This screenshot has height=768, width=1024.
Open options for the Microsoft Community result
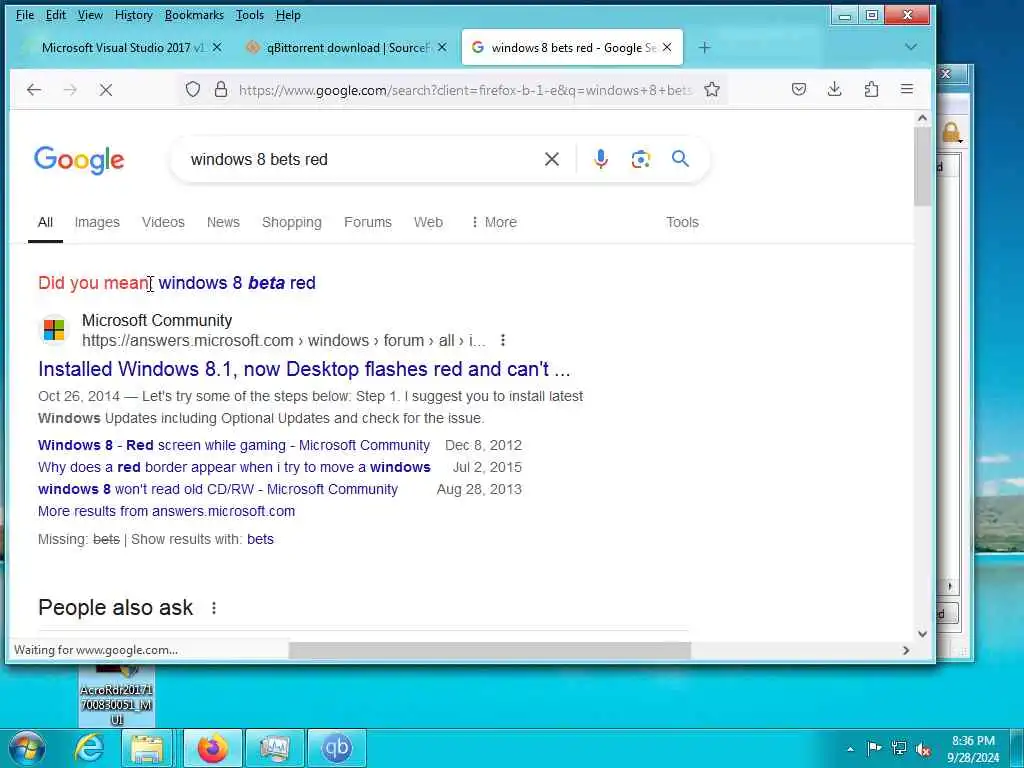(x=503, y=340)
